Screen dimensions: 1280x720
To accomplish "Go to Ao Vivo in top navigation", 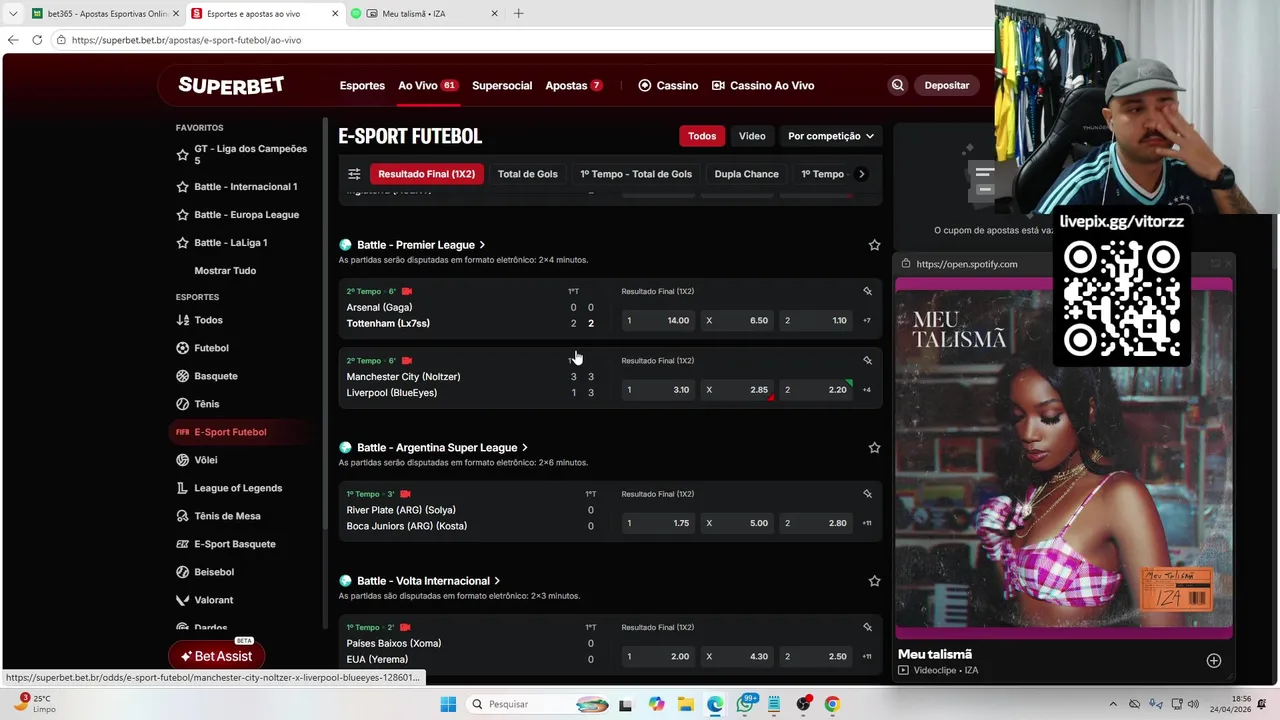I will pos(427,86).
